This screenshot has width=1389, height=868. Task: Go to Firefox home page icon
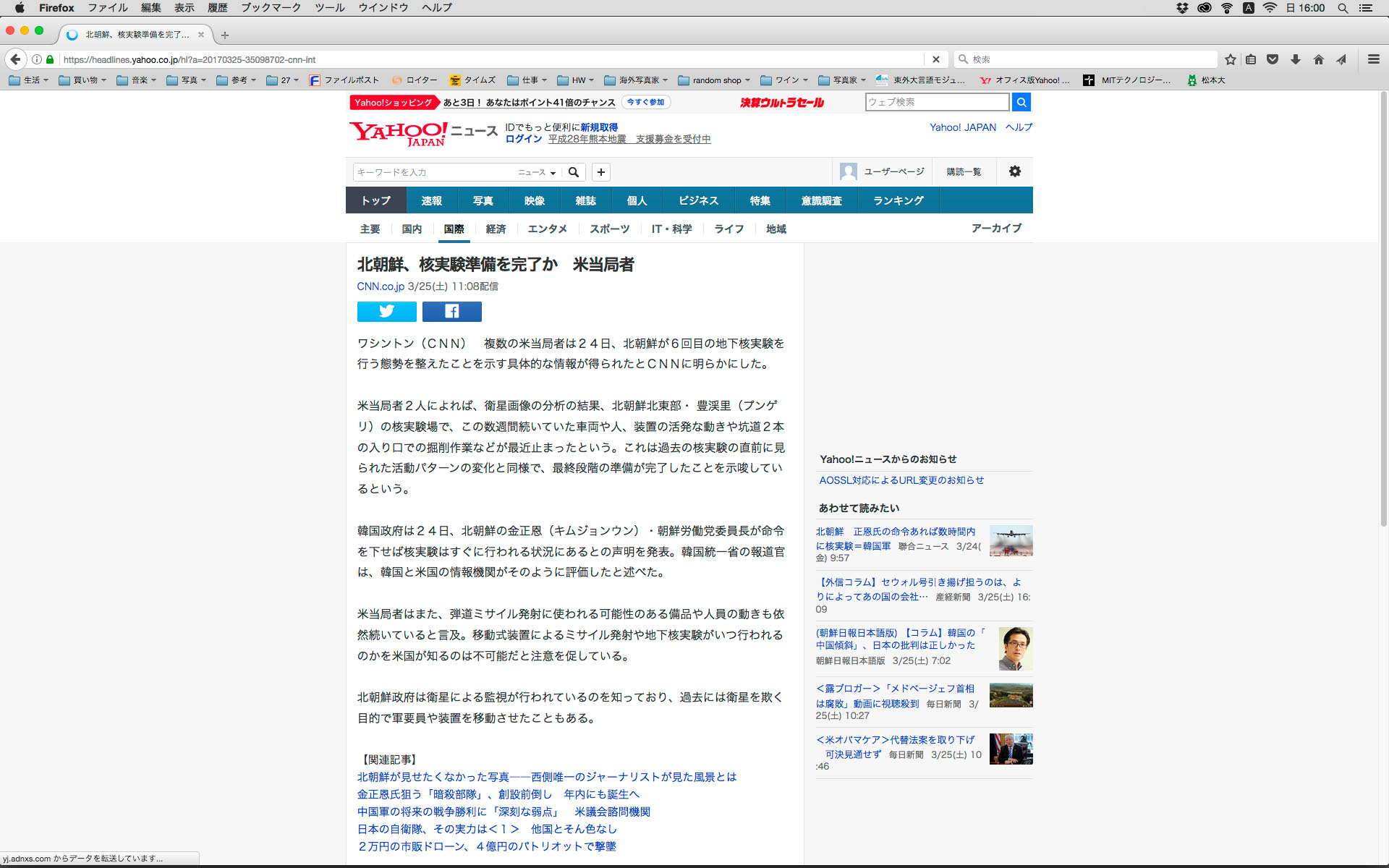coord(1318,59)
